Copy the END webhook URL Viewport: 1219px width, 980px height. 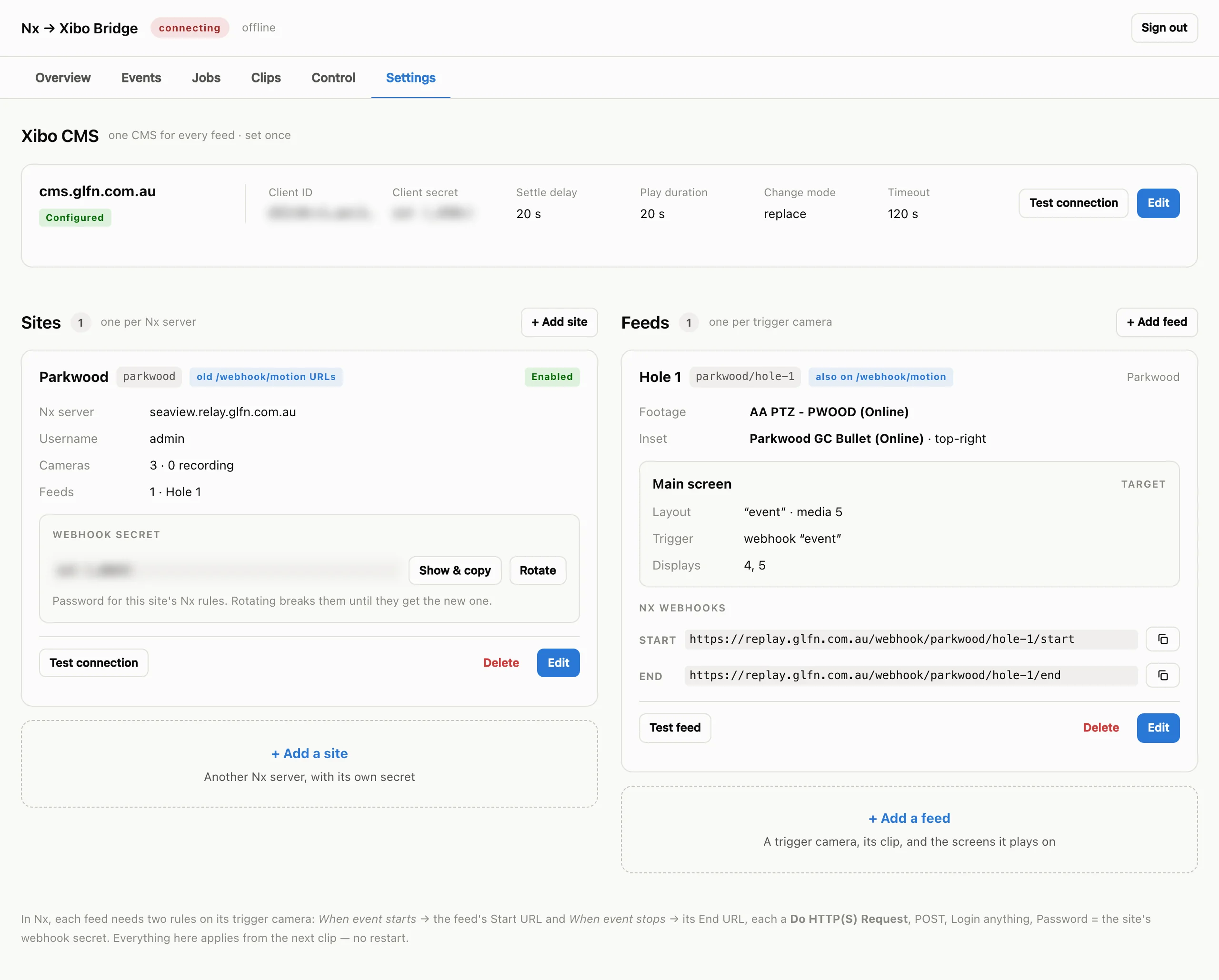(x=1162, y=676)
